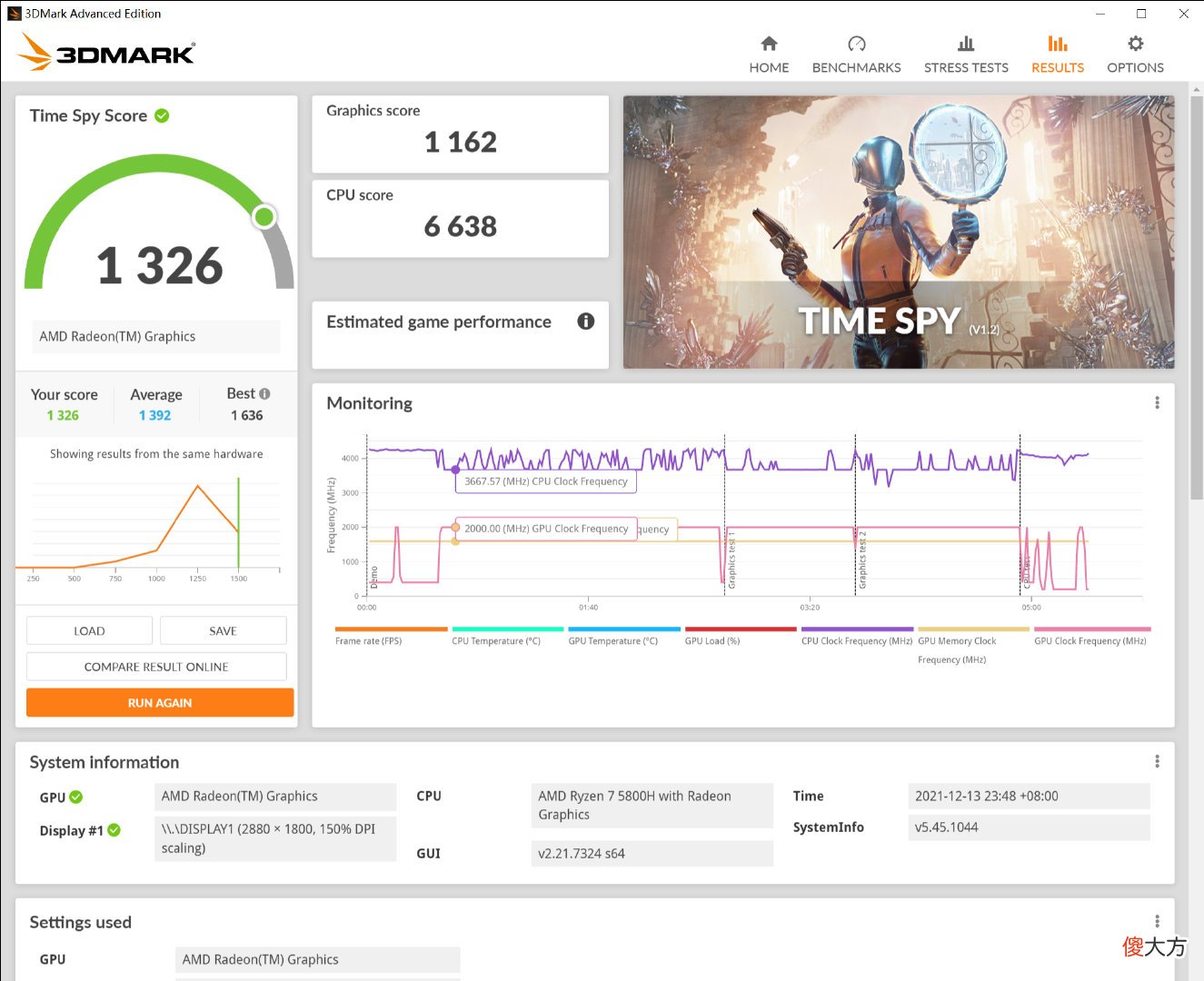1204x981 pixels.
Task: Go to Stress Tests tab
Action: point(966,54)
